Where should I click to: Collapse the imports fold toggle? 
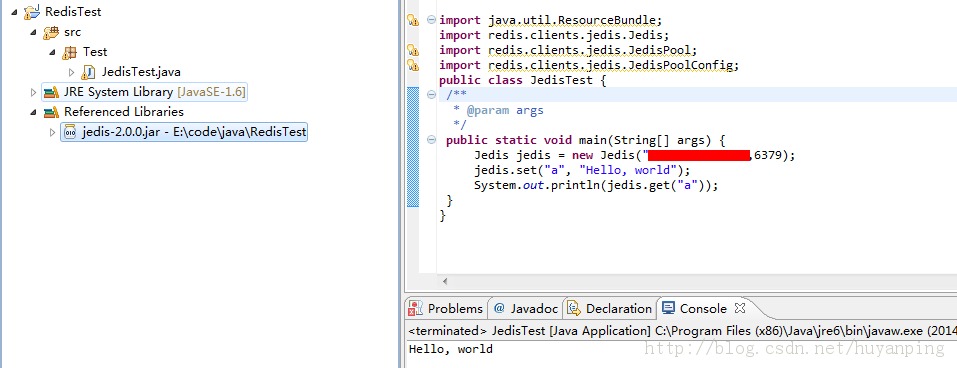432,20
